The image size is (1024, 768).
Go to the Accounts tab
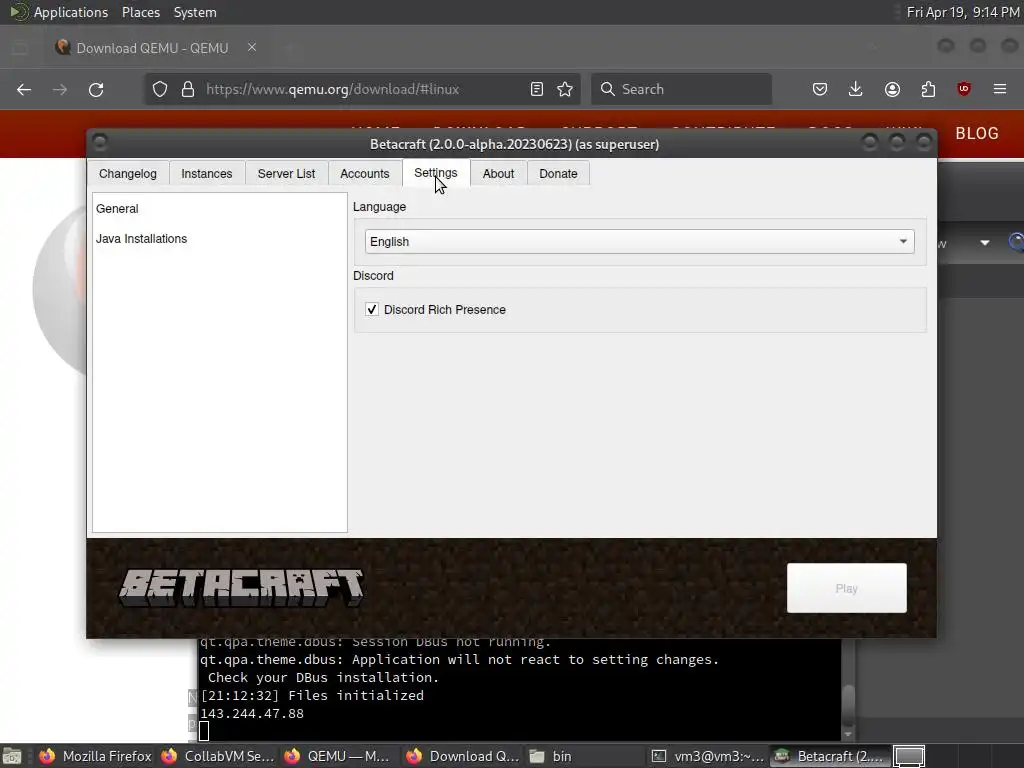[364, 174]
